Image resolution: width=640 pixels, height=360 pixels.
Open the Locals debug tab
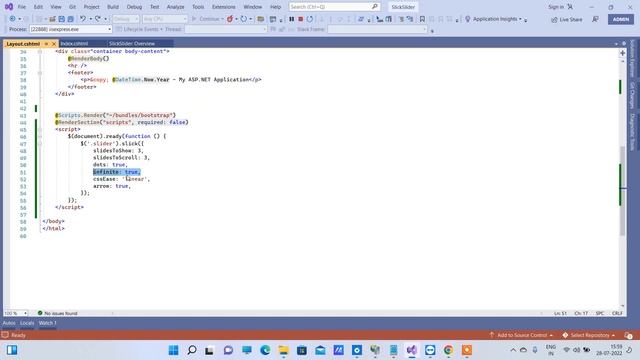pyautogui.click(x=27, y=323)
